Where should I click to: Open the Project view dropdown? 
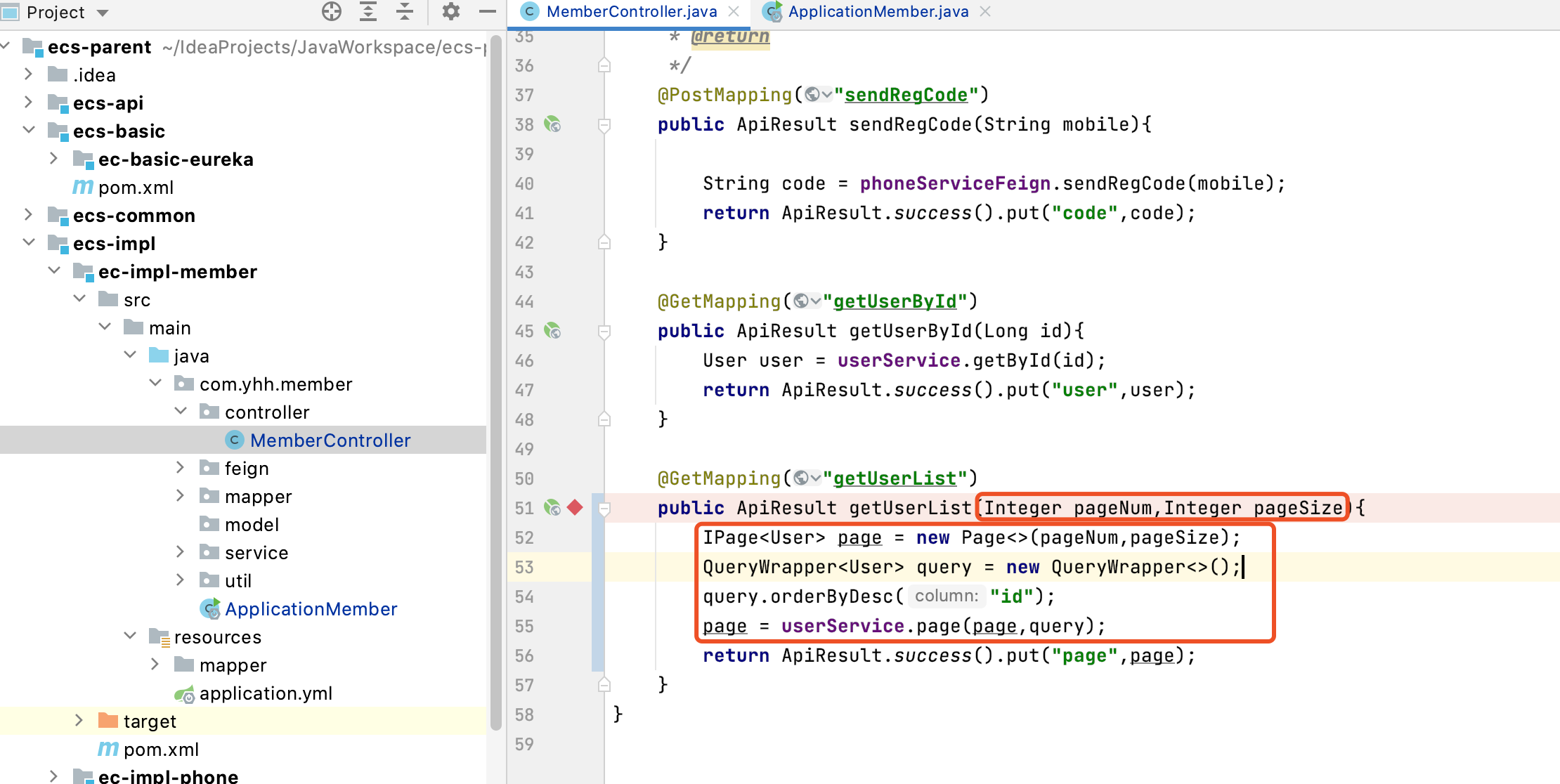103,13
